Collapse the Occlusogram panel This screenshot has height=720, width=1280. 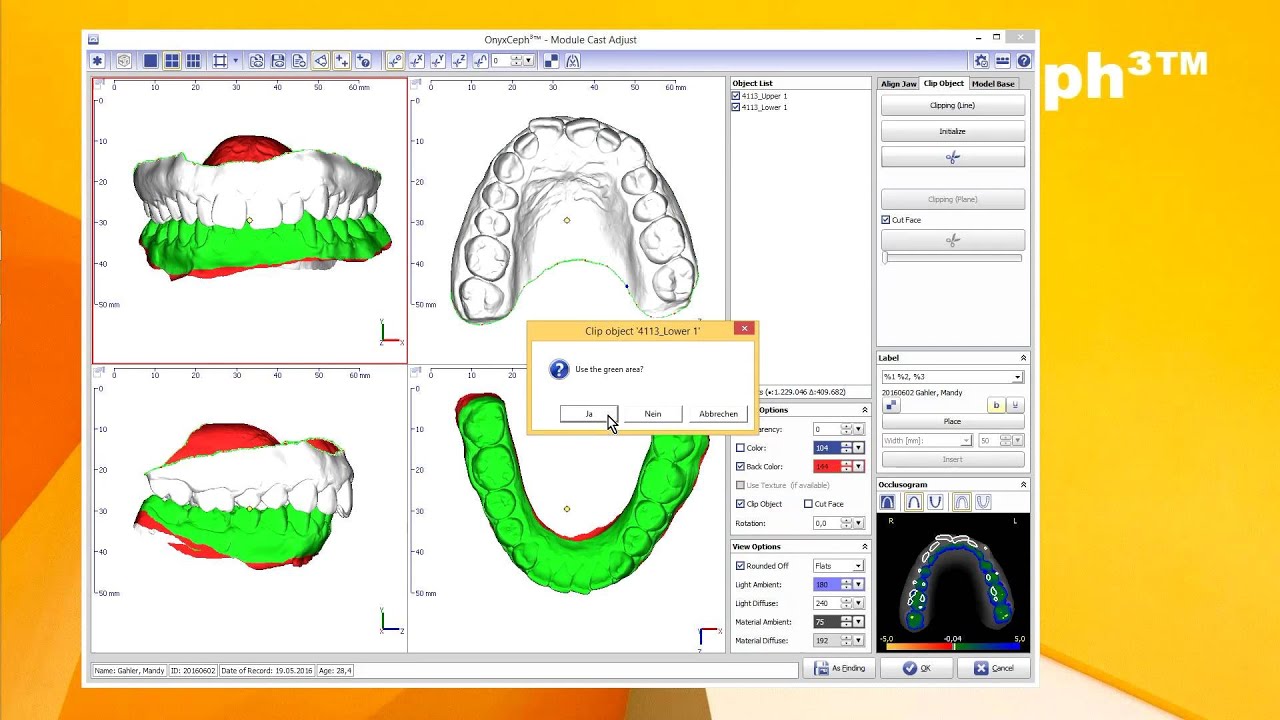pyautogui.click(x=1023, y=485)
